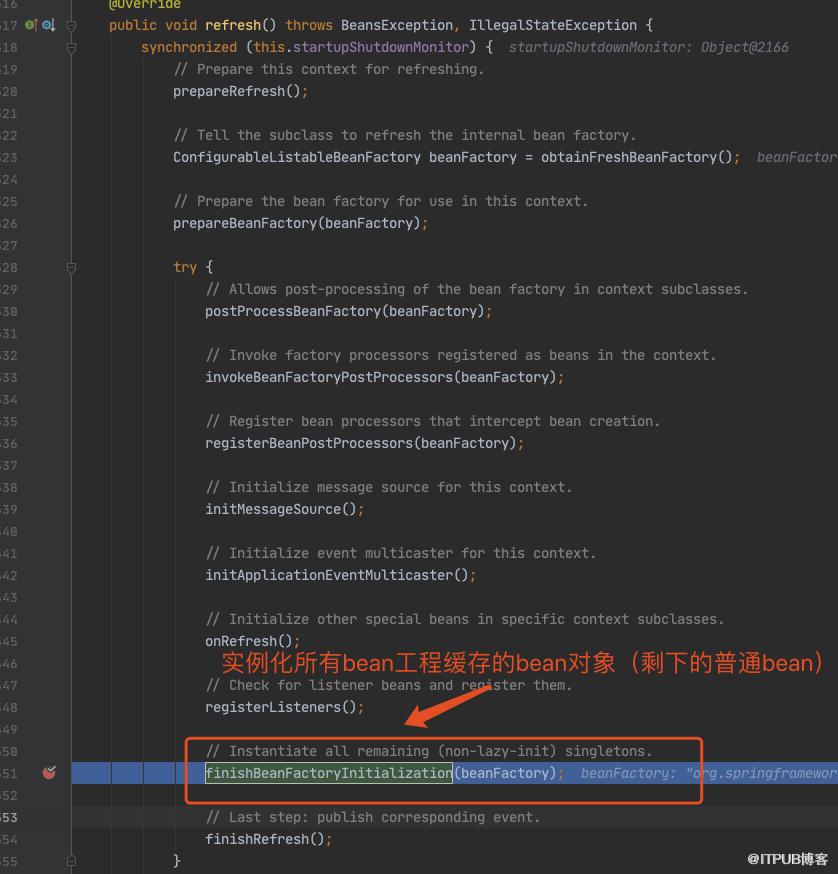Click the registerListeners() call

(280, 707)
